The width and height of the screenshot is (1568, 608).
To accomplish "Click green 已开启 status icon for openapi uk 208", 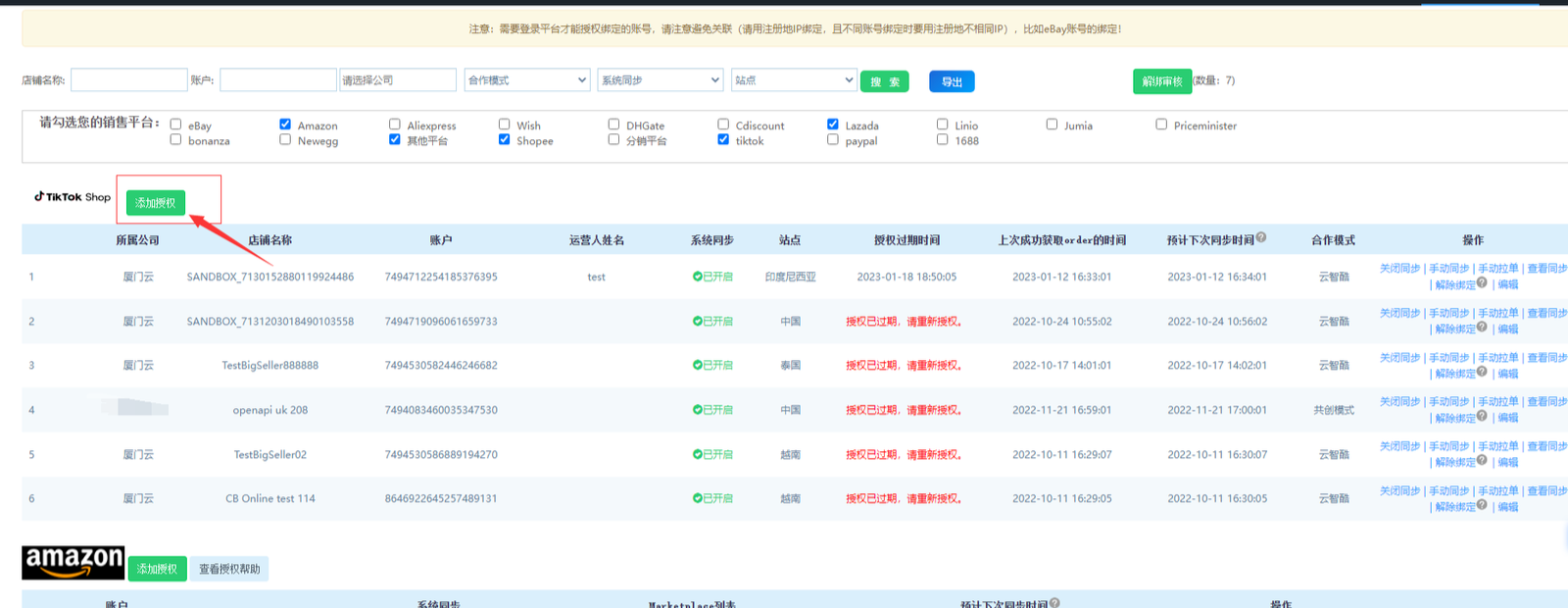I will tap(697, 410).
